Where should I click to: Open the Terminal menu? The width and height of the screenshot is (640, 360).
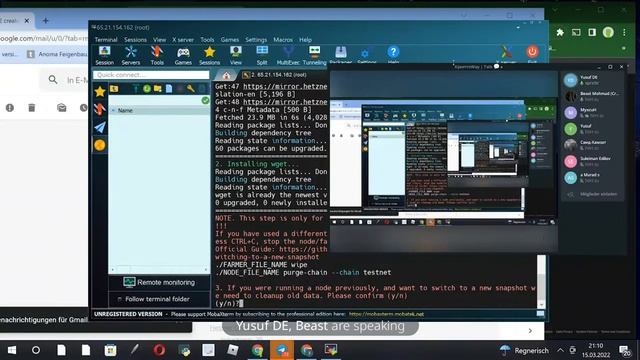coord(106,40)
